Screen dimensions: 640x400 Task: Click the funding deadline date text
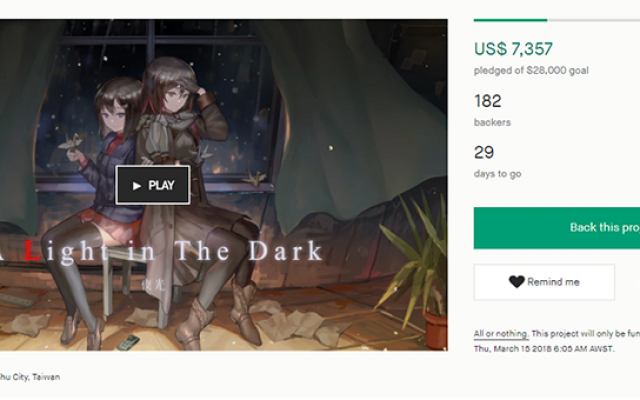coord(544,349)
